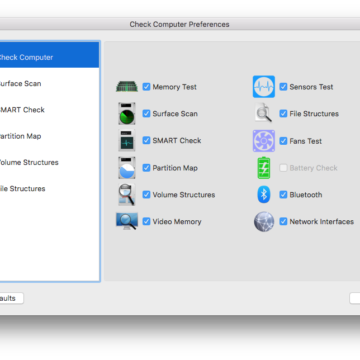Uncheck the Bluetooth checkbox

[x=283, y=195]
